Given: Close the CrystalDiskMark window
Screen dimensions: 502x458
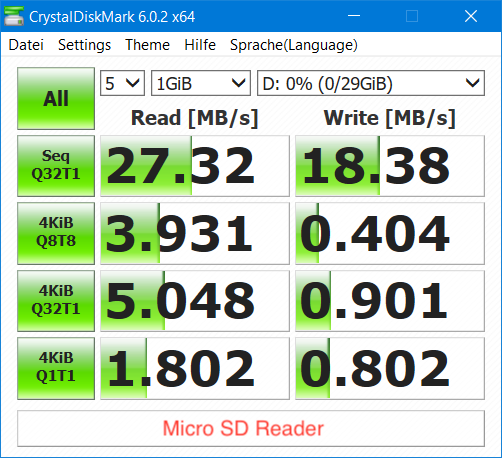Looking at the screenshot, I should (471, 16).
